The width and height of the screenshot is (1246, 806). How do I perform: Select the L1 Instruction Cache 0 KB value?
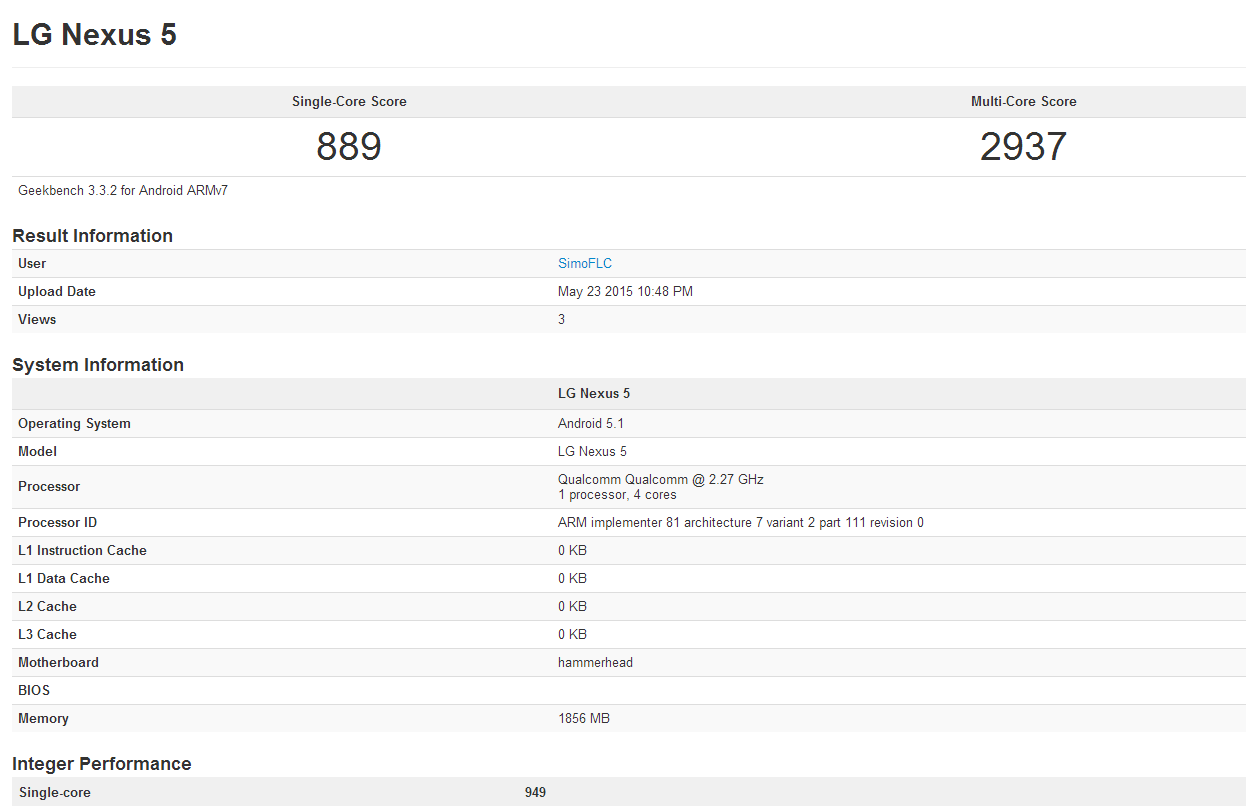click(572, 551)
